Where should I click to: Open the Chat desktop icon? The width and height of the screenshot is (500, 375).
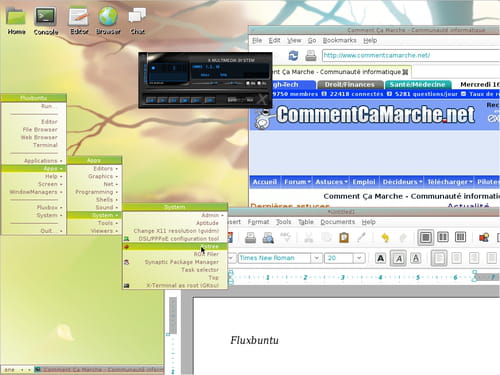[137, 21]
